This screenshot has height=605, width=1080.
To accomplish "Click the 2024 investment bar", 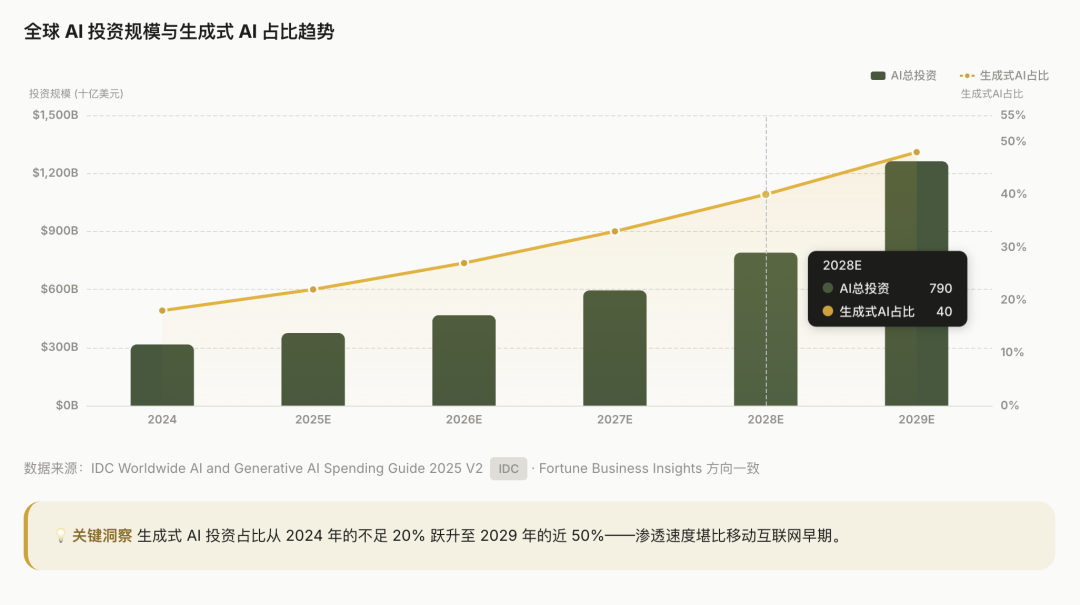I will click(x=163, y=375).
